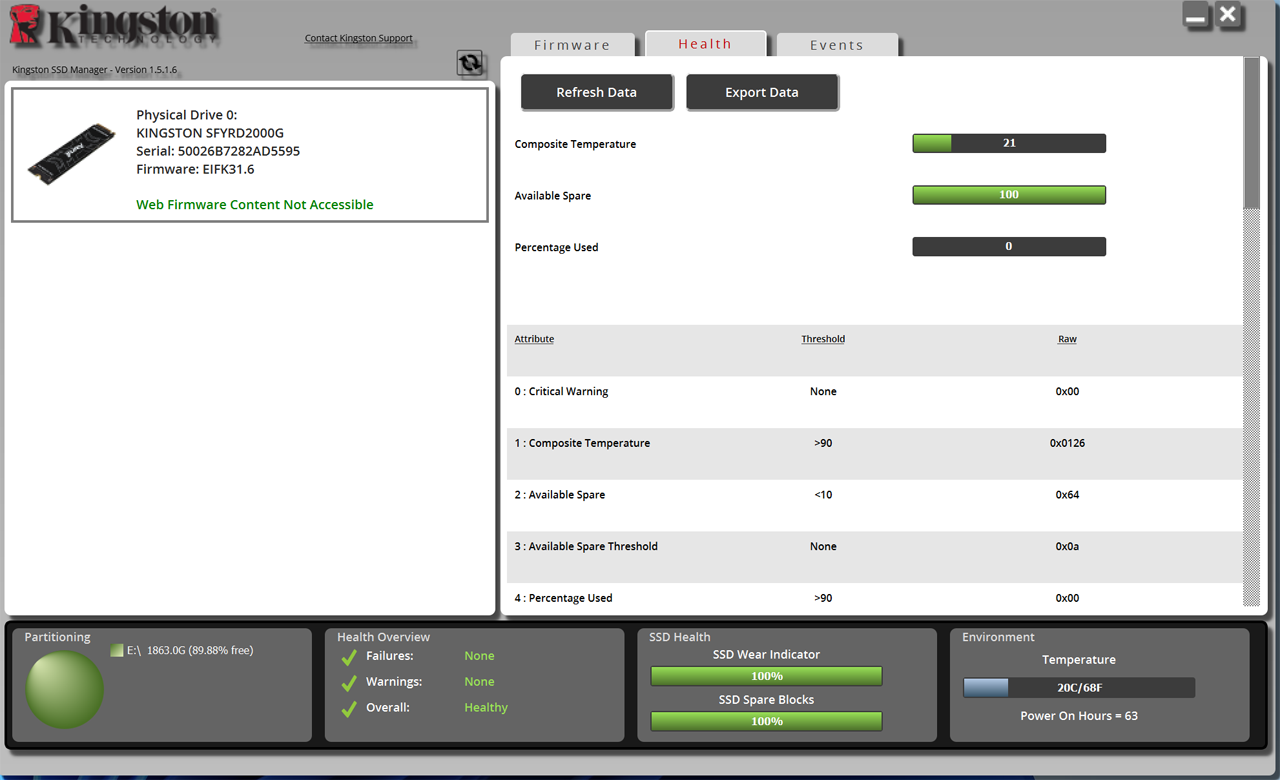Click the Refresh Data button
Screen dimensions: 1280x780
[x=597, y=91]
